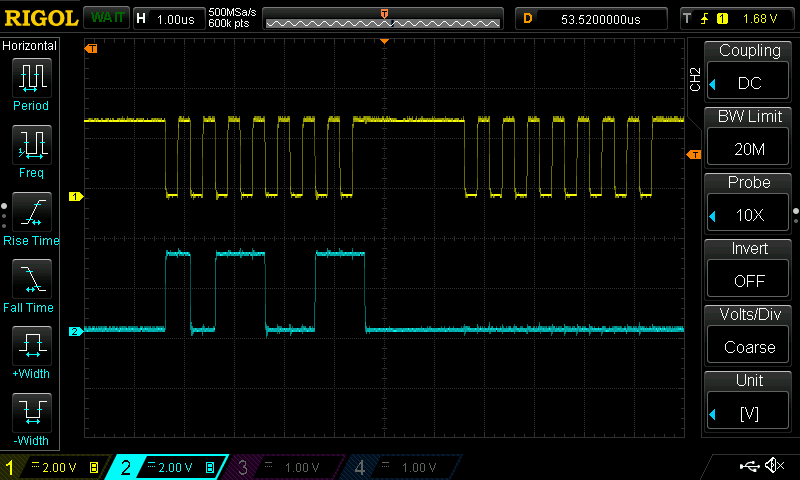Enable channel 4 label at 1.00 V
The height and width of the screenshot is (480, 800).
[x=403, y=467]
